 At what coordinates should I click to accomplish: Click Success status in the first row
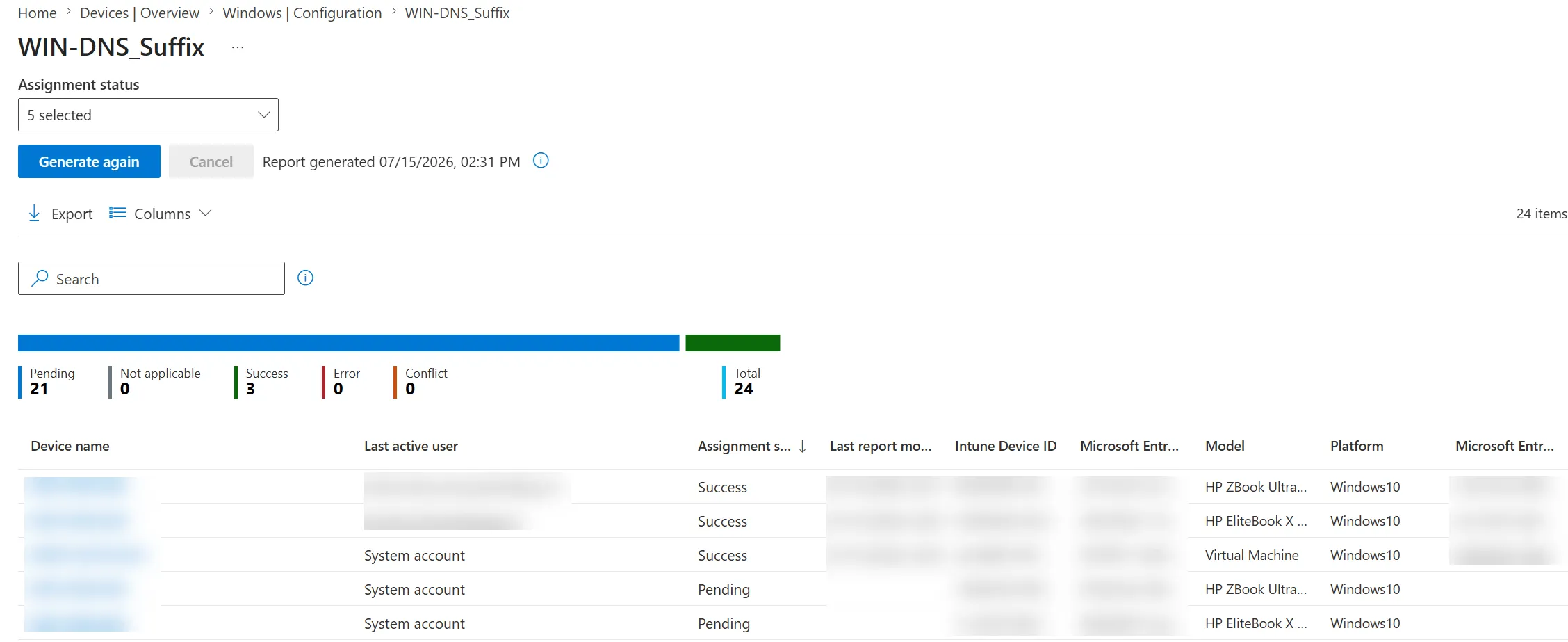click(722, 487)
